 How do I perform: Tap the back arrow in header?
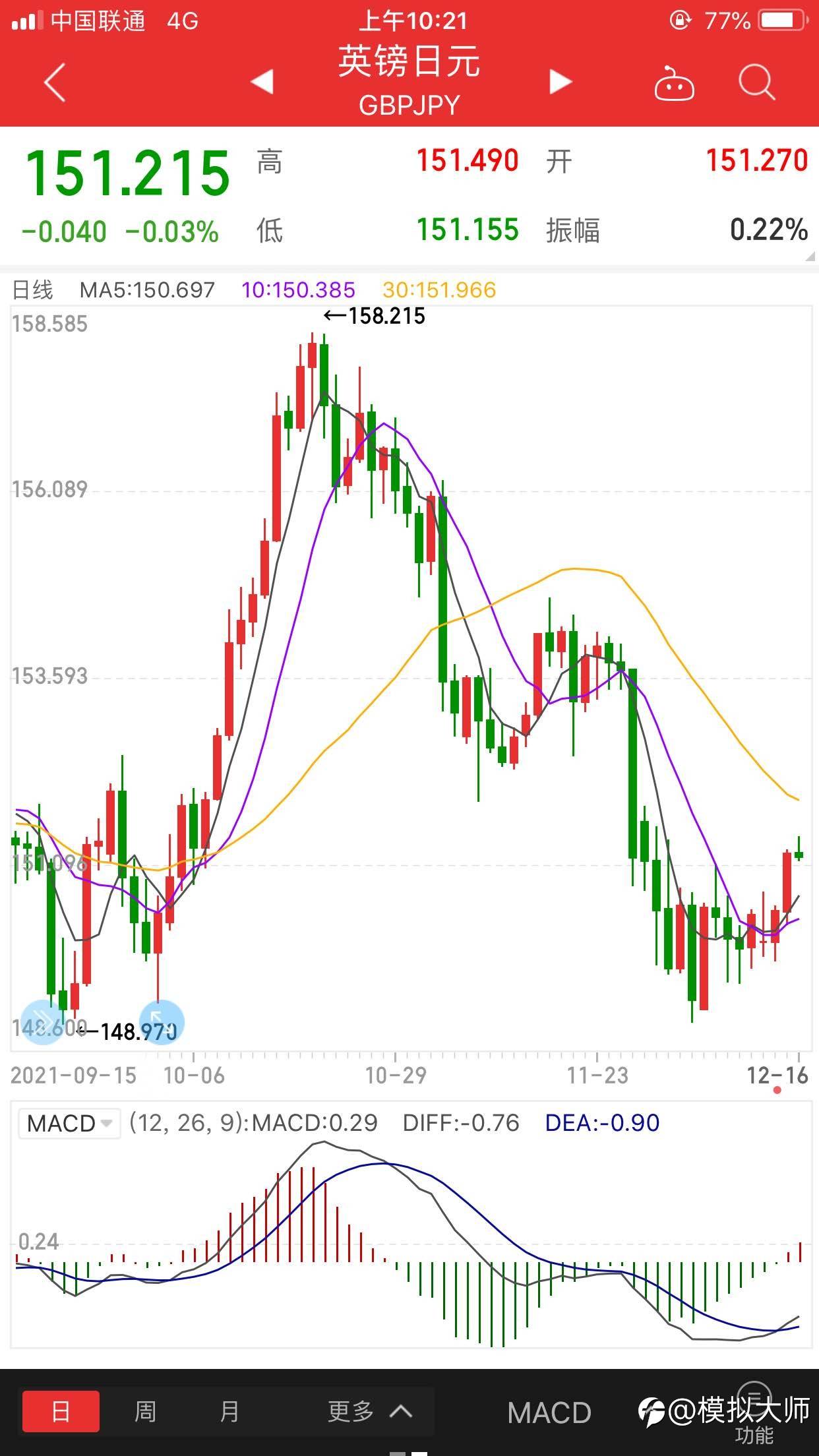[x=55, y=82]
